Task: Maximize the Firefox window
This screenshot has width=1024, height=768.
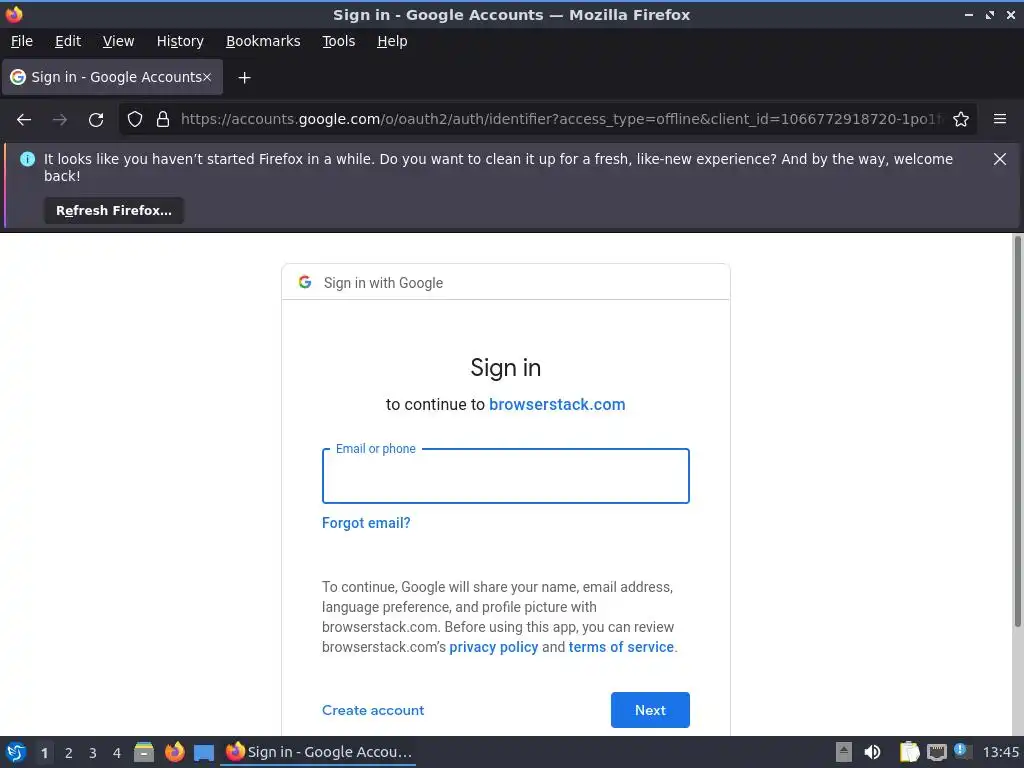Action: (990, 14)
